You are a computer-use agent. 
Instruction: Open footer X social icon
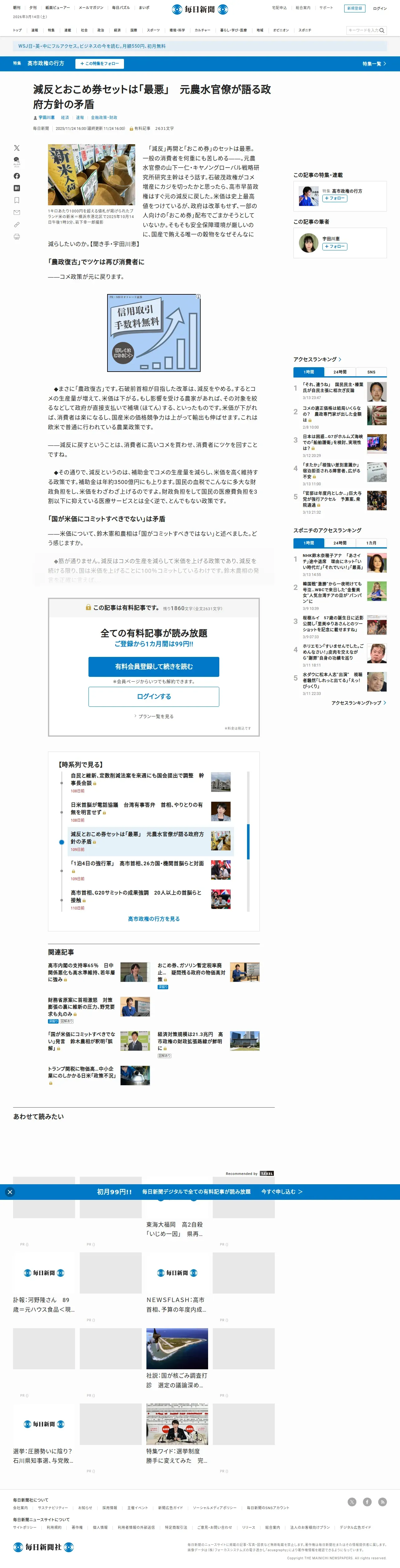coord(351,1502)
